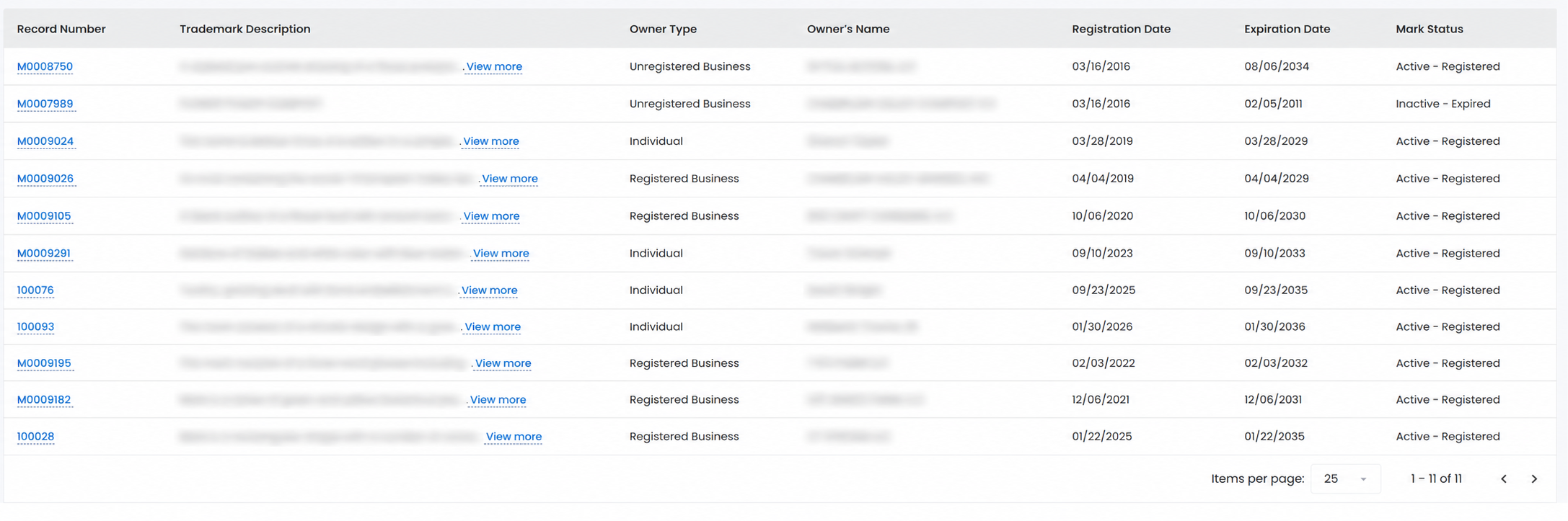Click the Trademark Description column header

tap(245, 29)
